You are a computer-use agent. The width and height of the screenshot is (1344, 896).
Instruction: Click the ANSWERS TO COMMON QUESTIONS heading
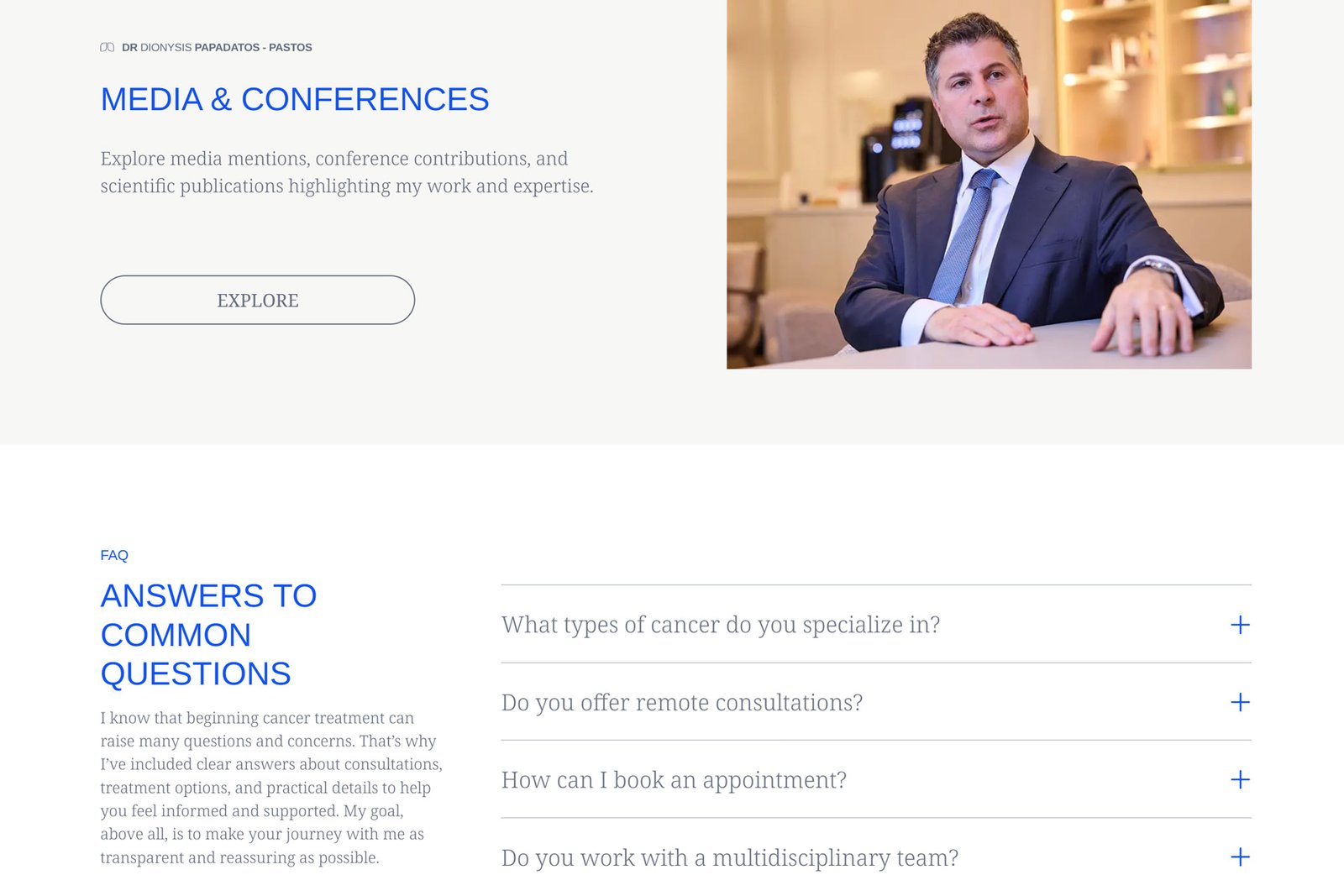click(x=208, y=635)
